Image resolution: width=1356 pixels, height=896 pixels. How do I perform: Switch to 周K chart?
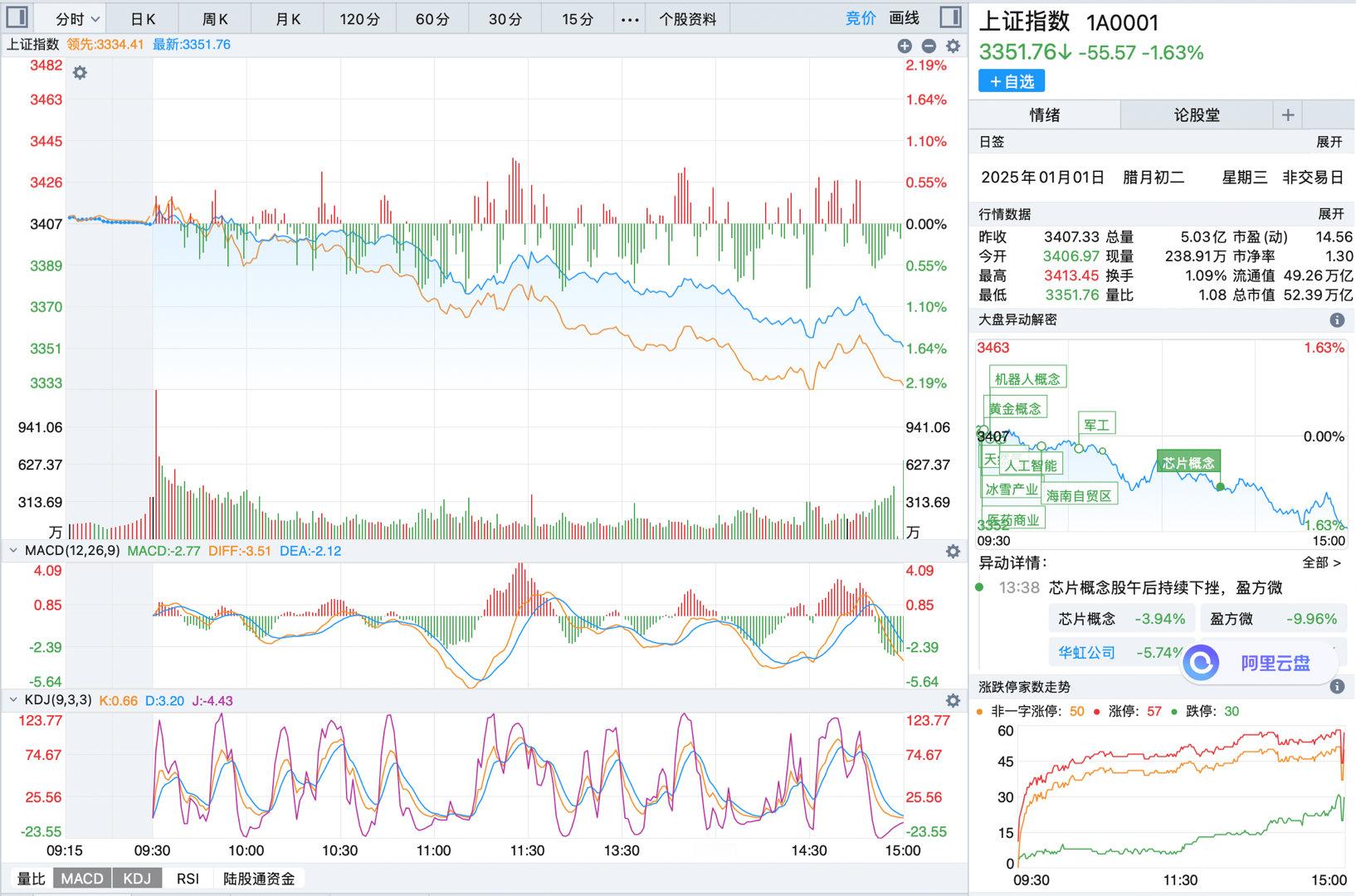coord(215,19)
